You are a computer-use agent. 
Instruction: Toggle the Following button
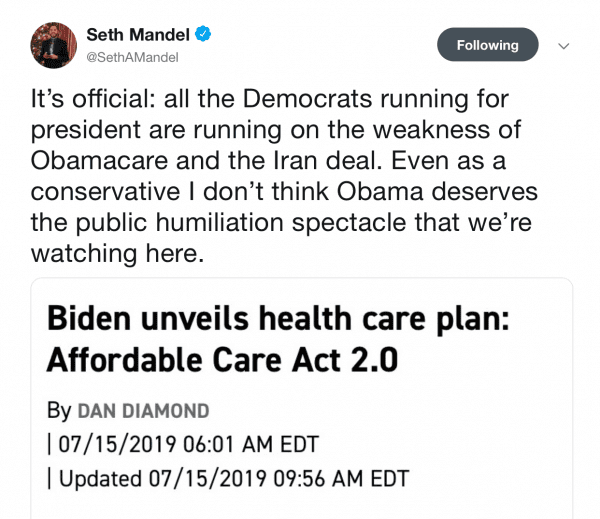[487, 45]
